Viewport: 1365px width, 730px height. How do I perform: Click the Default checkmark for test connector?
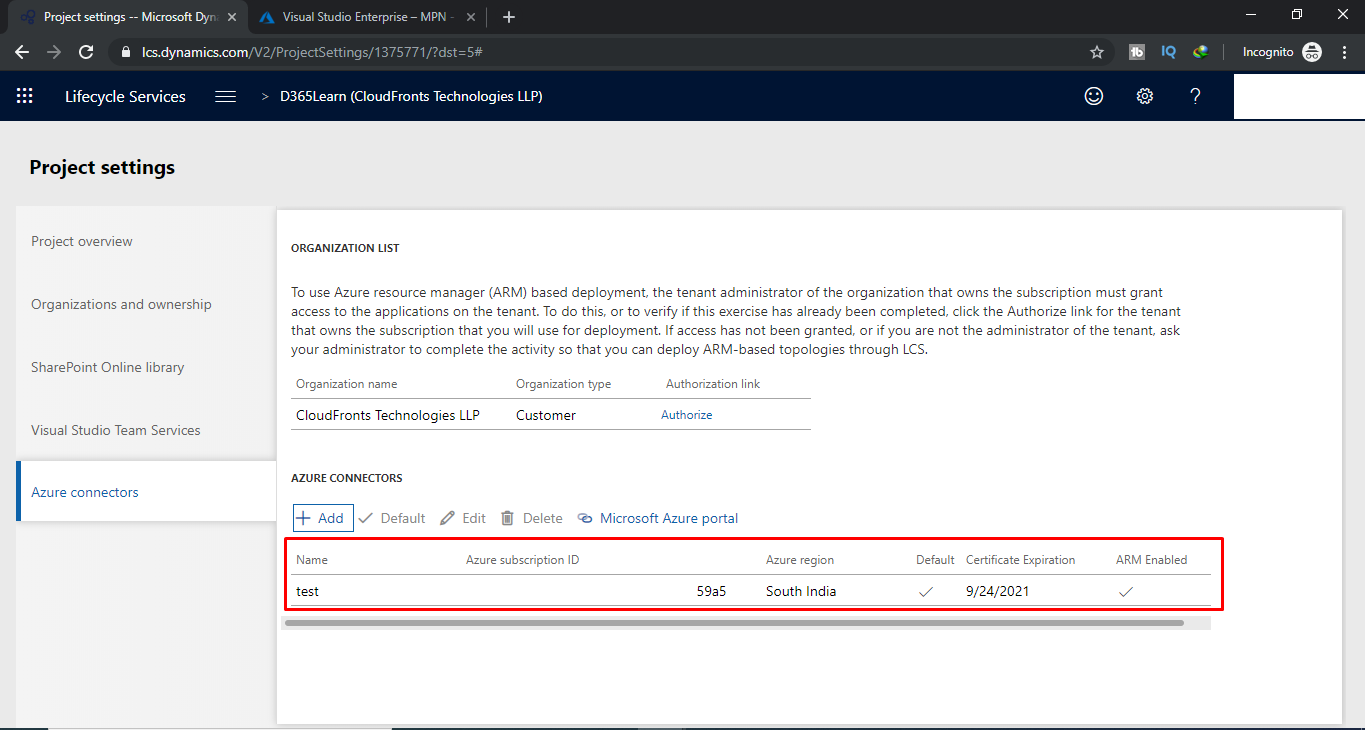(x=926, y=591)
